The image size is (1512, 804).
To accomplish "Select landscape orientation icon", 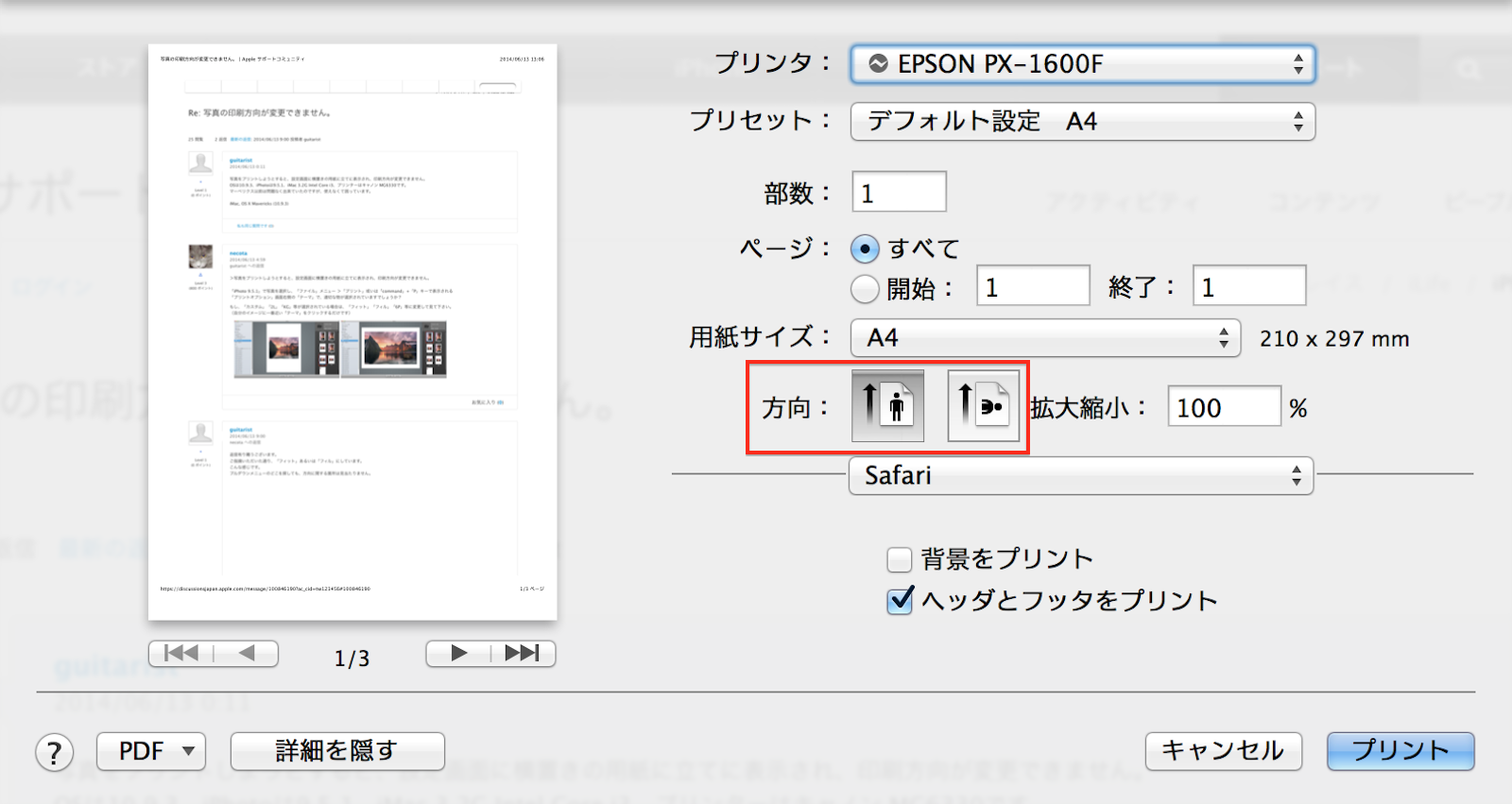I will click(984, 406).
